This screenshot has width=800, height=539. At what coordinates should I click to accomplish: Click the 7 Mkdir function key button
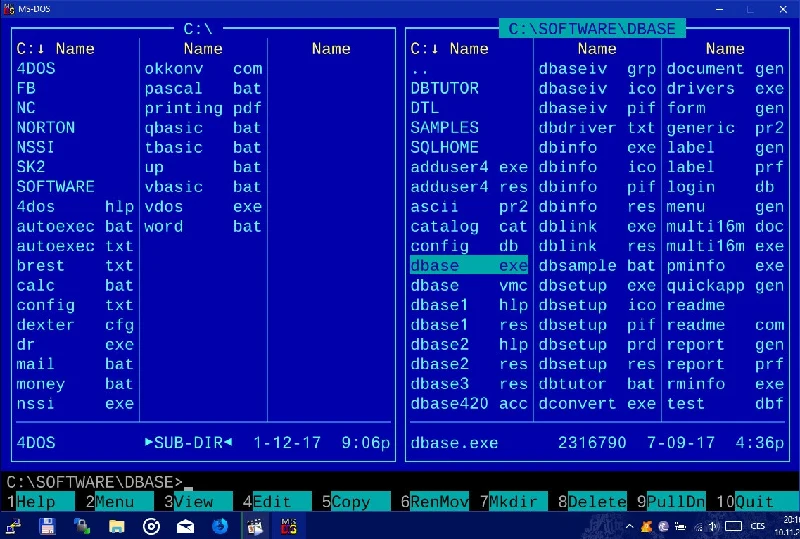(513, 502)
